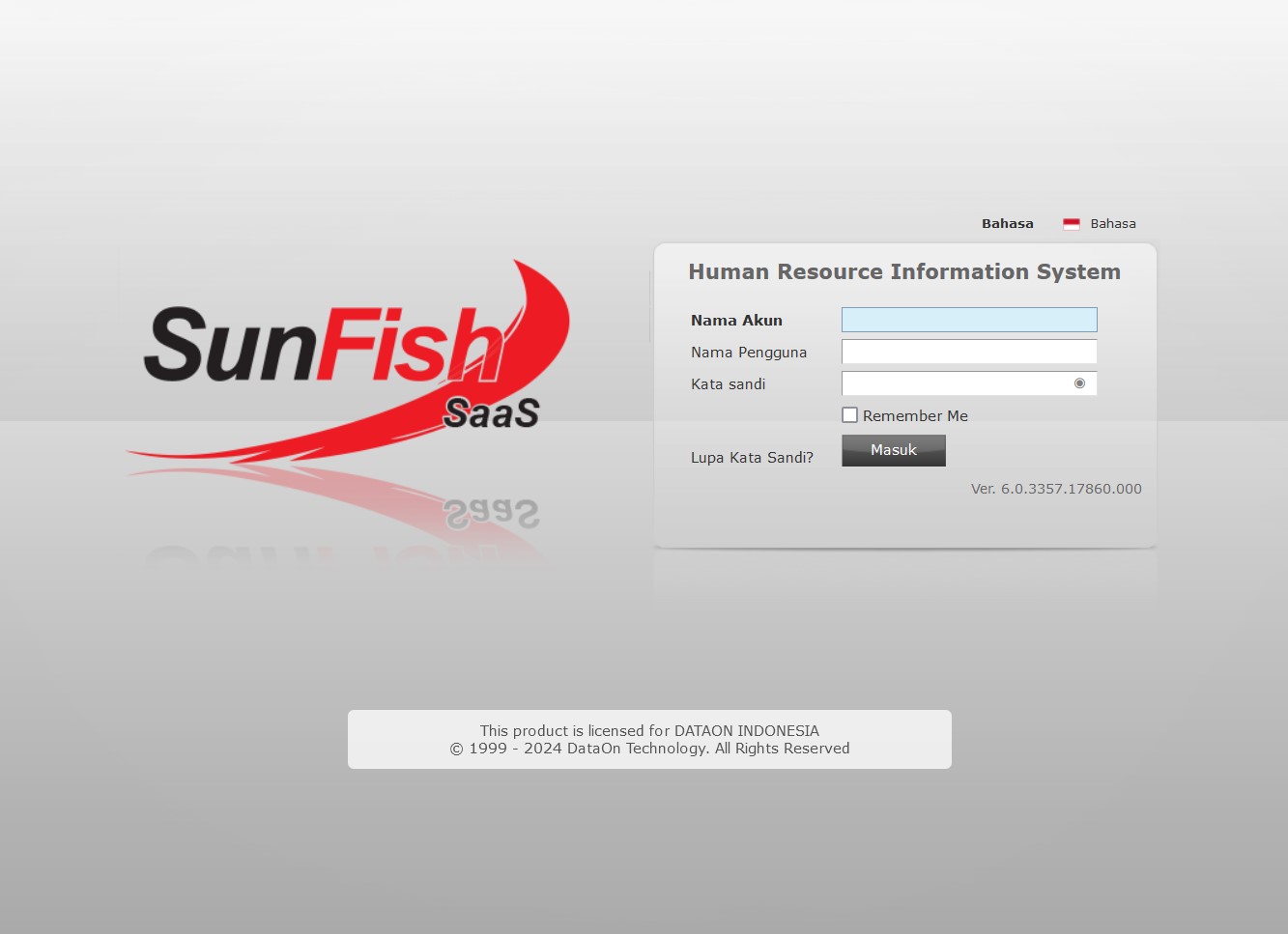
Task: Select the Kata sandi password field
Action: tap(969, 383)
